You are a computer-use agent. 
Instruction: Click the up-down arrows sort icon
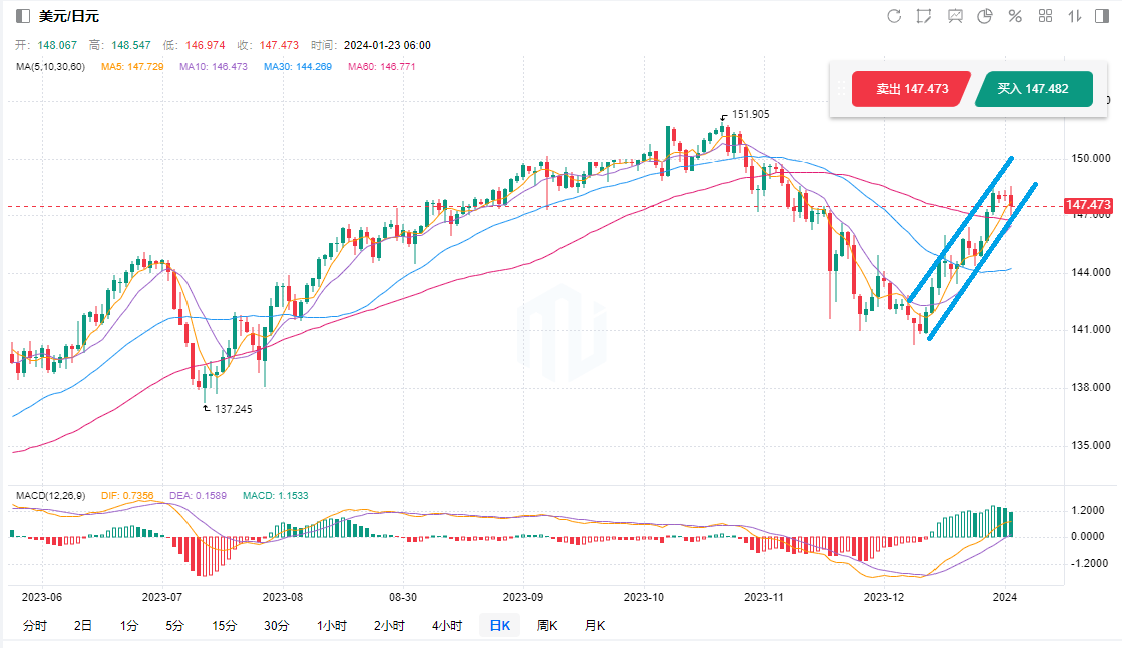pyautogui.click(x=1075, y=16)
